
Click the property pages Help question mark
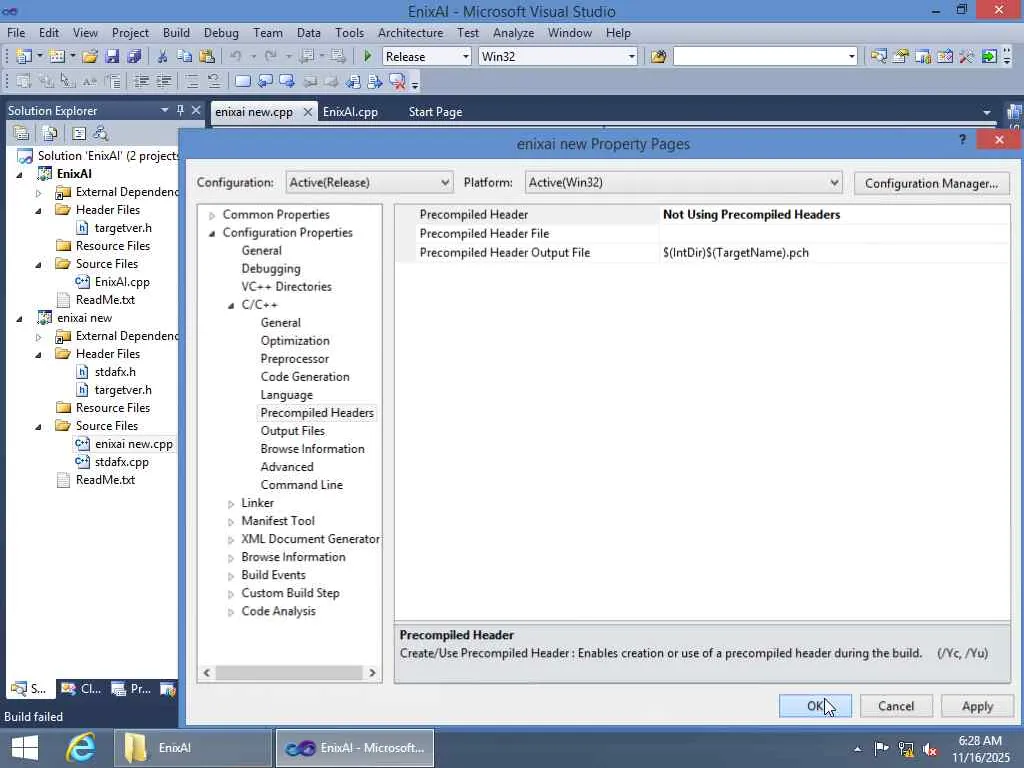pos(962,140)
